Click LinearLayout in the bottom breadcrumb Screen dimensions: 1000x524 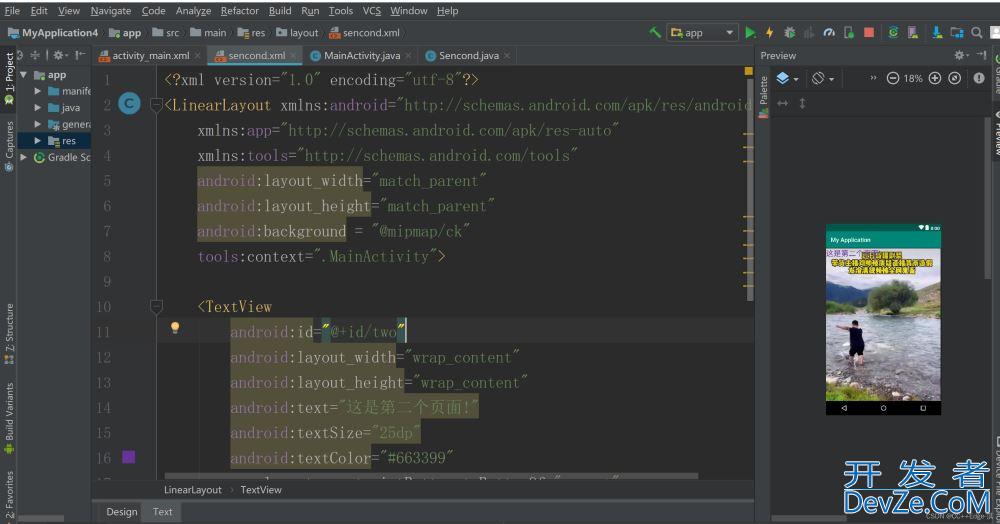pyautogui.click(x=193, y=490)
